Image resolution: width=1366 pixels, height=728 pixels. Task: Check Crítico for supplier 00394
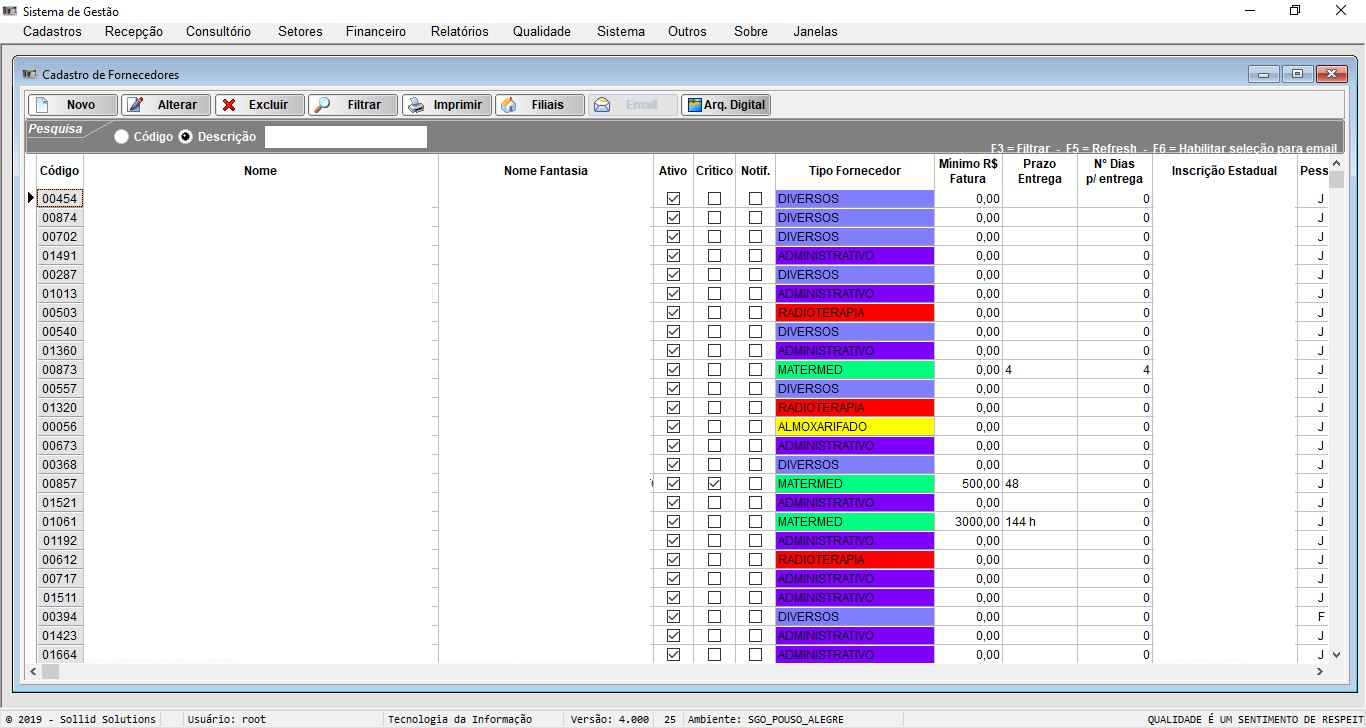714,617
